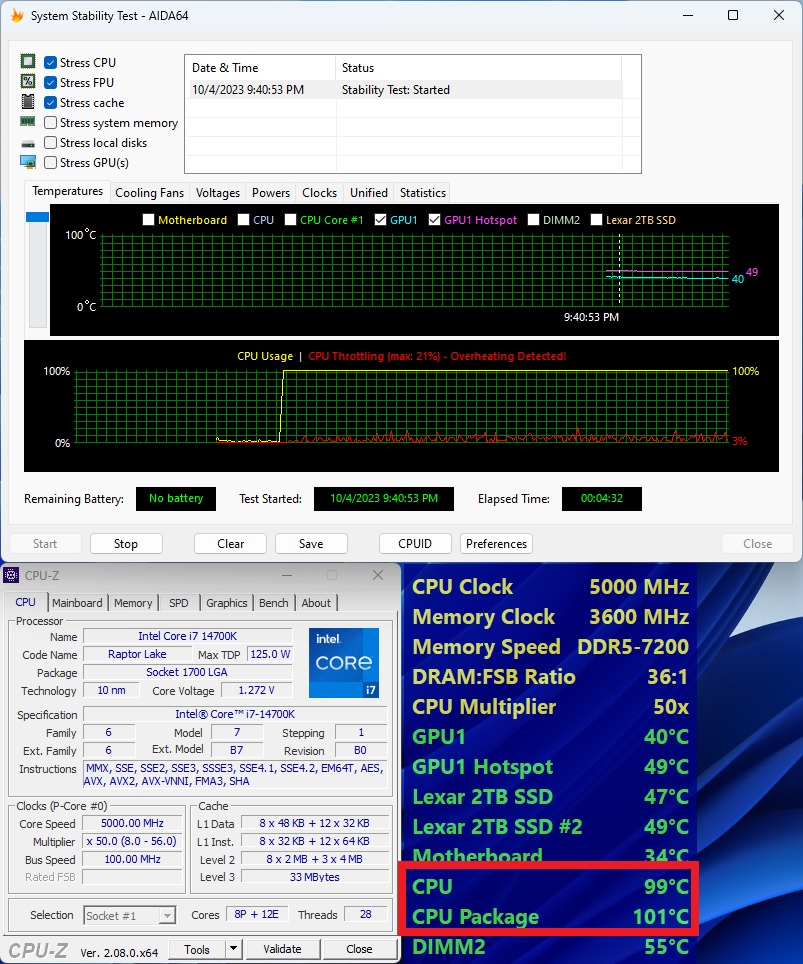Viewport: 803px width, 964px height.
Task: Click the cache chip icon beside Stress cache
Action: (28, 101)
